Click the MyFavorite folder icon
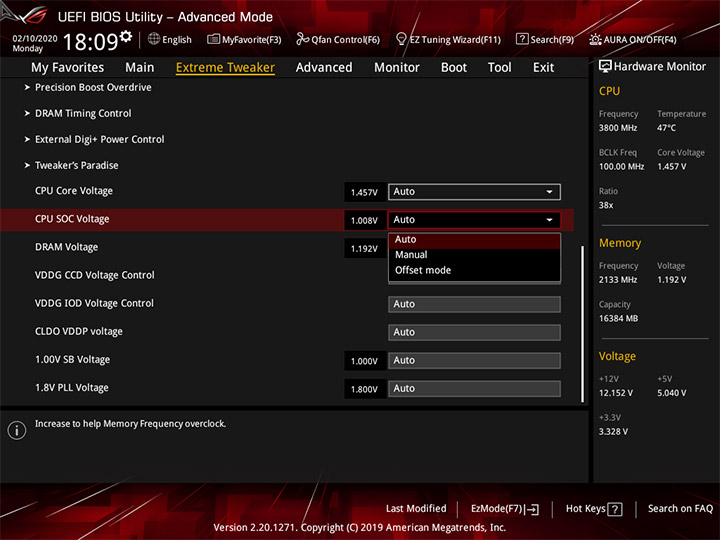This screenshot has width=720, height=540. click(x=213, y=39)
